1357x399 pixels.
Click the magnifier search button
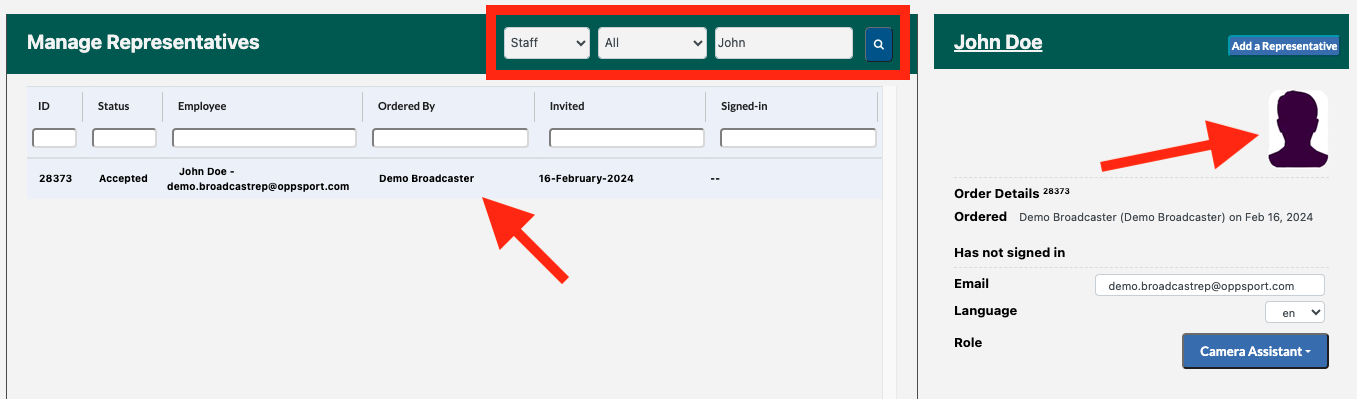878,44
